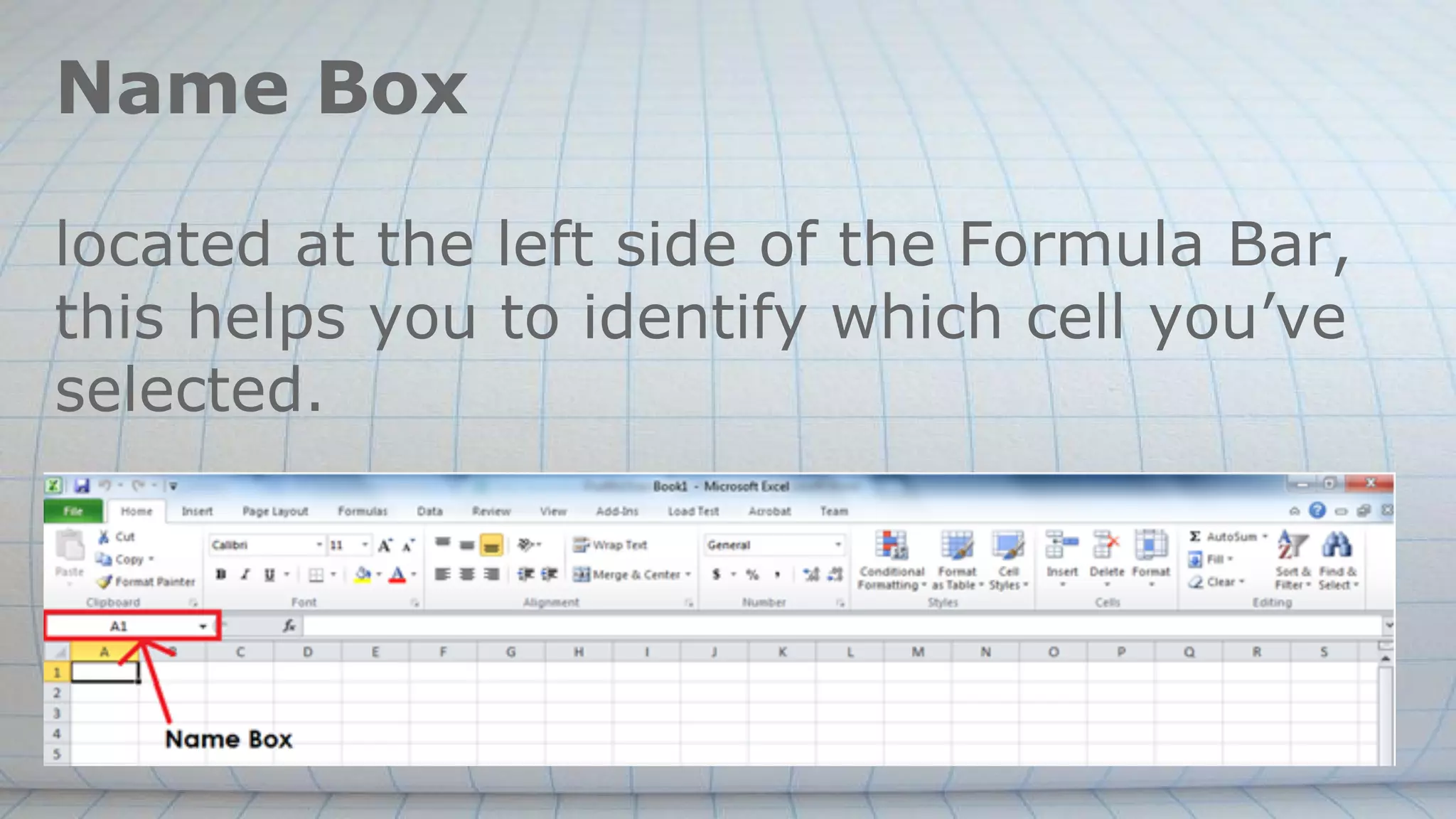Open Merge & Center dropdown arrow
The width and height of the screenshot is (1456, 819).
coord(688,574)
